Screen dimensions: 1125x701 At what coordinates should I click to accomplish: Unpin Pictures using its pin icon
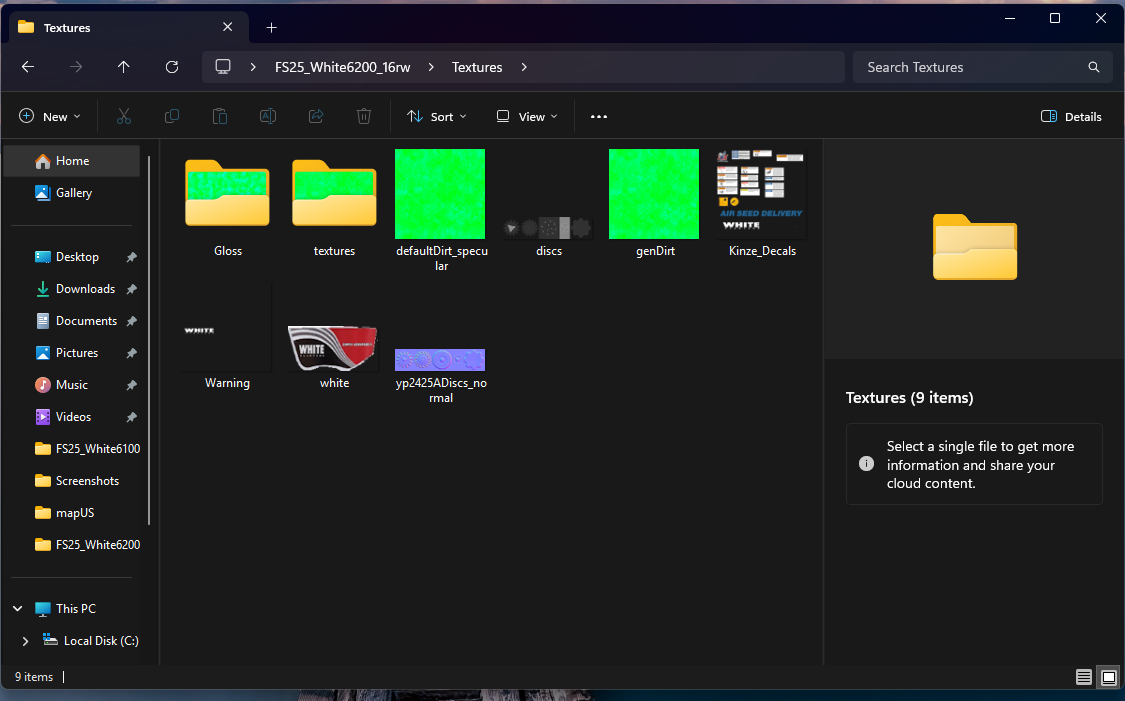[x=131, y=353]
